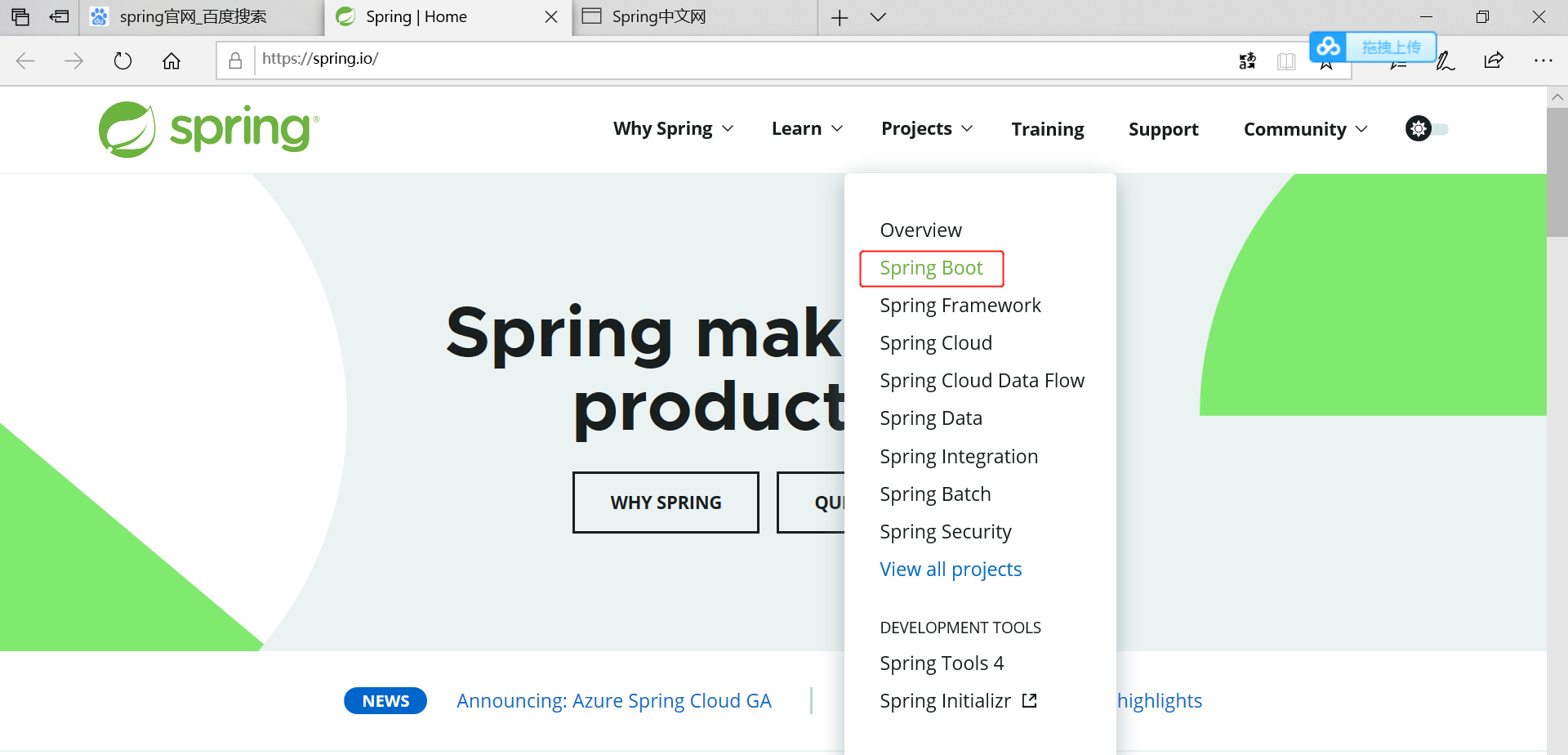Expand the Community dropdown menu

(1305, 129)
